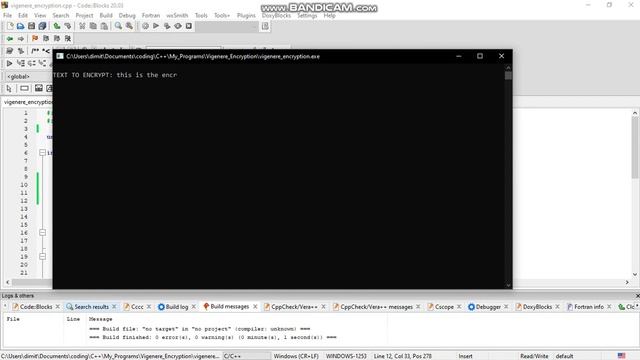
Task: Click the select pointer tool icon
Action: click(9, 88)
